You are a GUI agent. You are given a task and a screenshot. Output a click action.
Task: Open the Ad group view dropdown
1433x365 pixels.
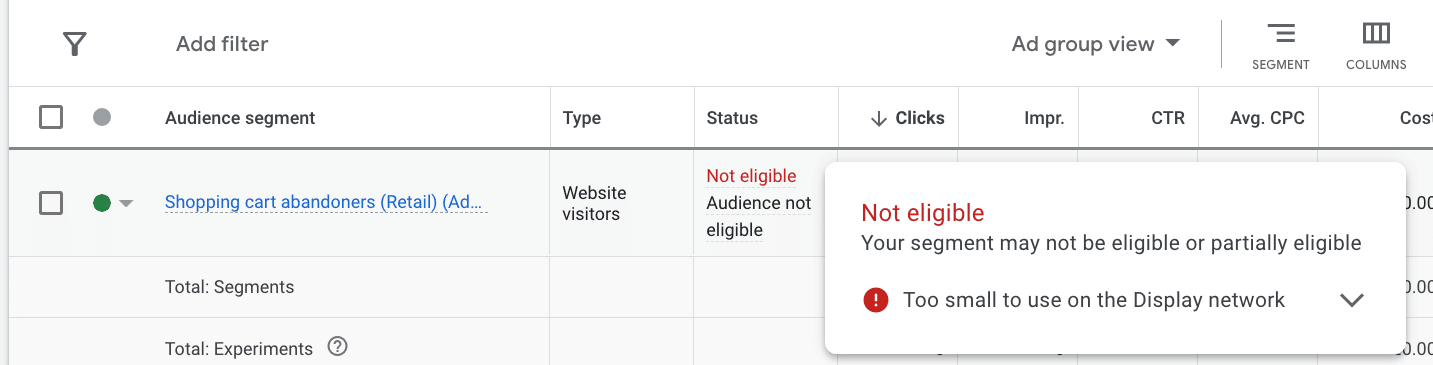tap(1096, 44)
